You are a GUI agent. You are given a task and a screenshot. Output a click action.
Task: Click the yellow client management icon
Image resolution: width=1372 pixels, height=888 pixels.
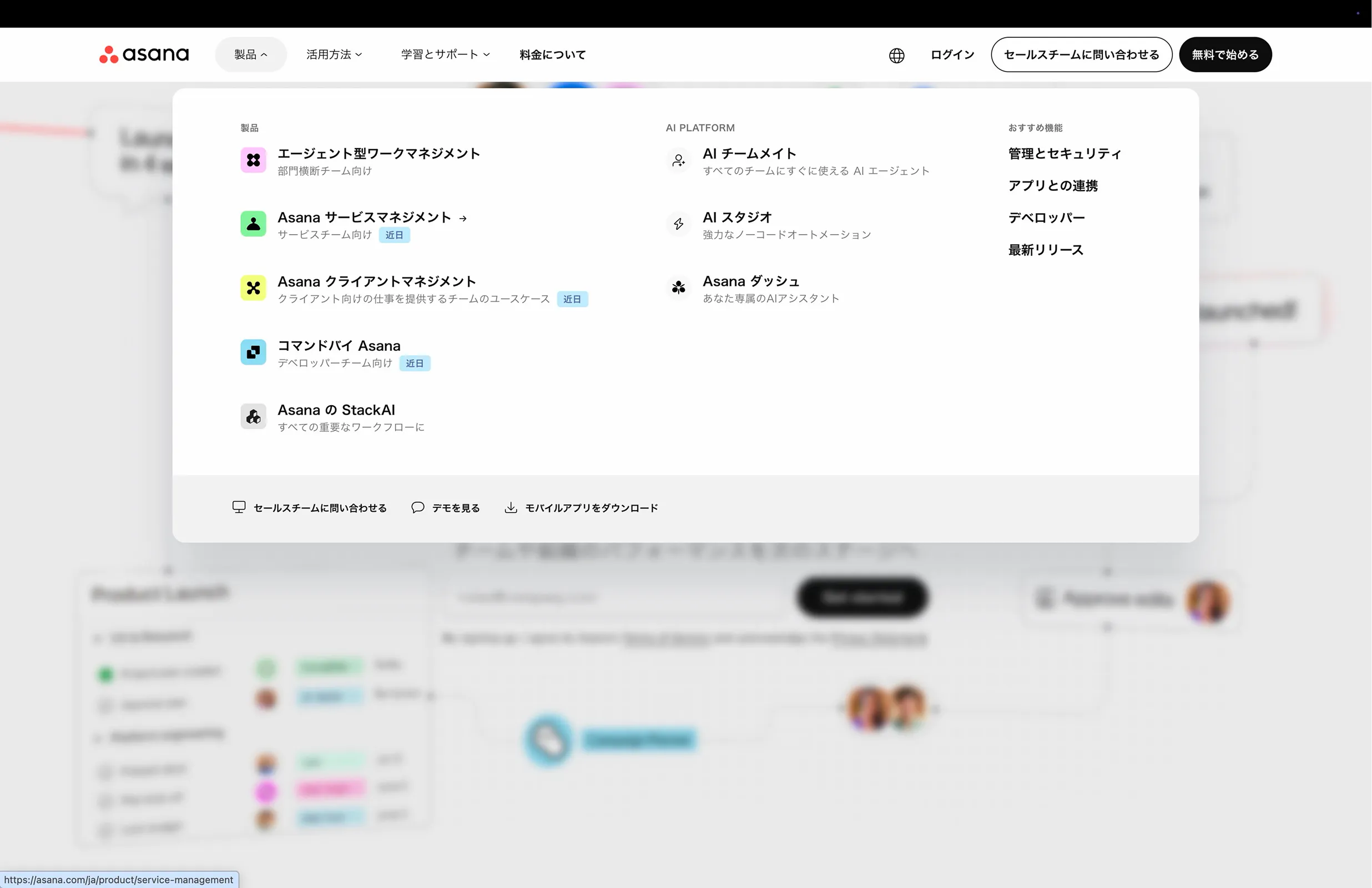[253, 288]
